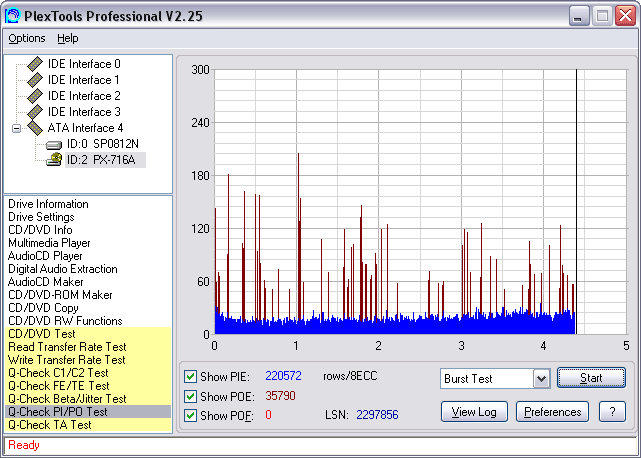The height and width of the screenshot is (458, 641).
Task: Click the POE value 35790
Action: click(280, 396)
